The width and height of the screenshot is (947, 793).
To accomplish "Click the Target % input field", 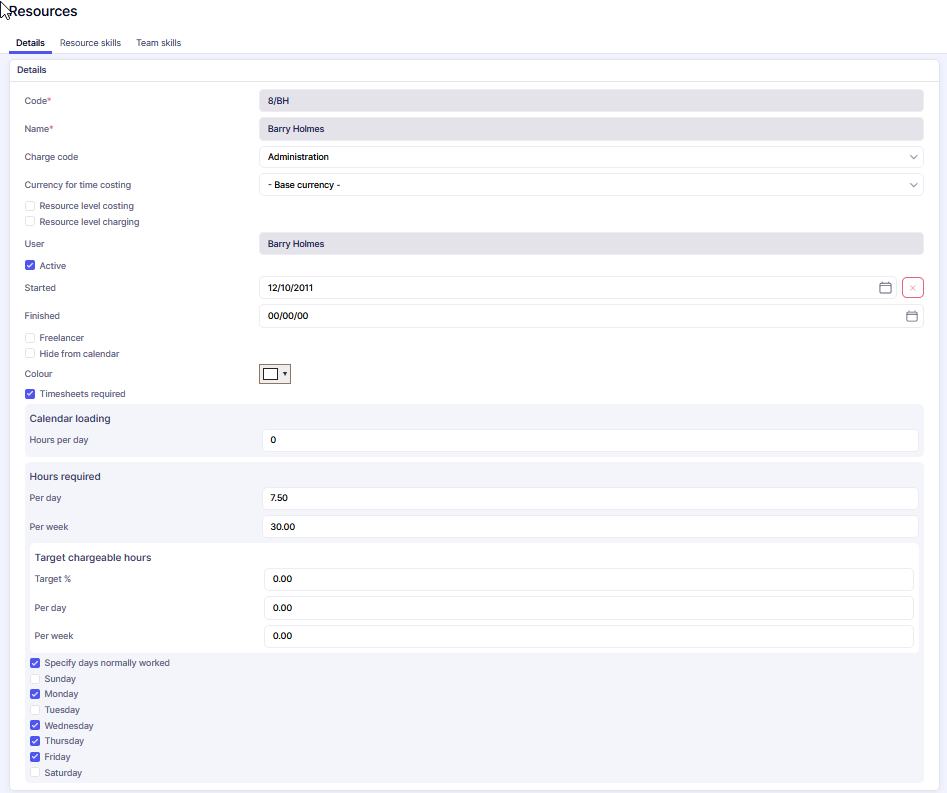I will (590, 579).
